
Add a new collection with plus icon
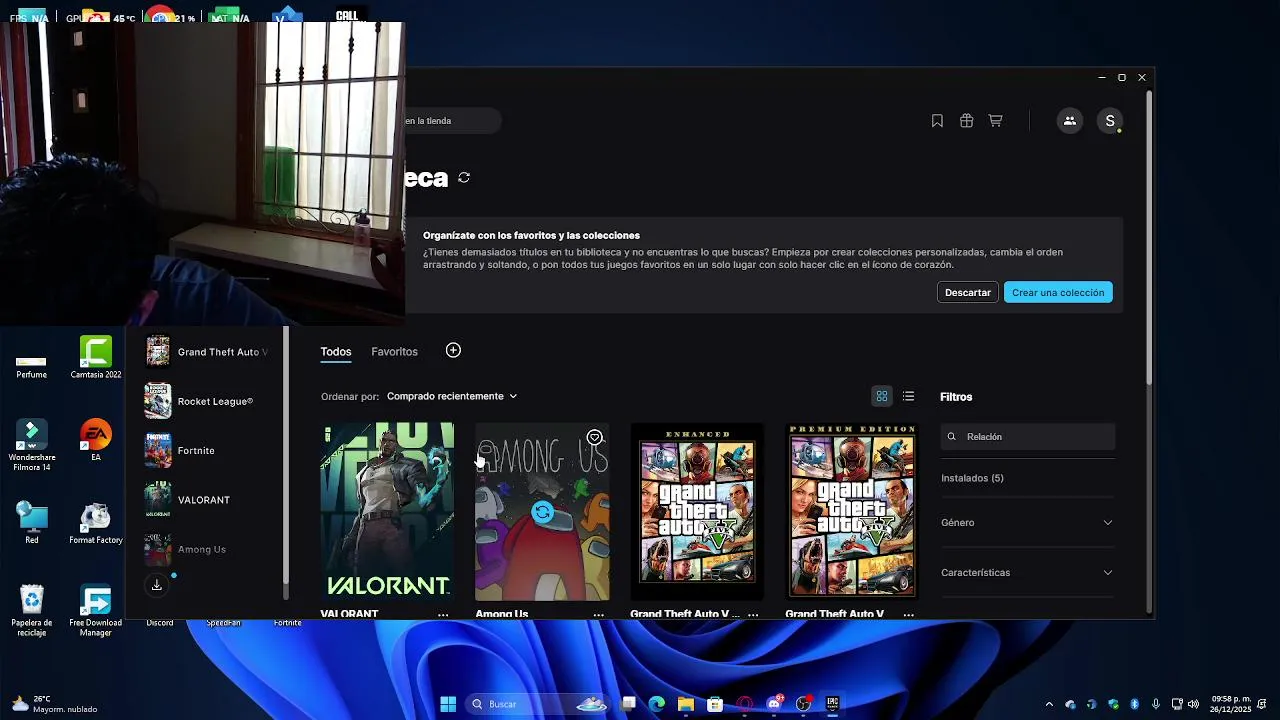453,350
